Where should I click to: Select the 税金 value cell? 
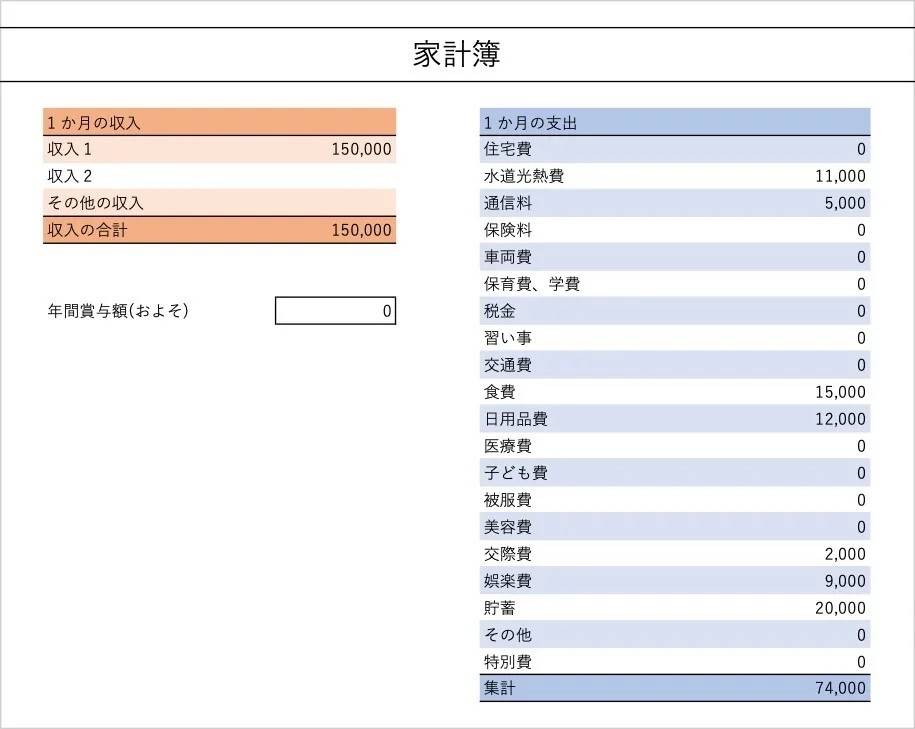click(x=861, y=311)
